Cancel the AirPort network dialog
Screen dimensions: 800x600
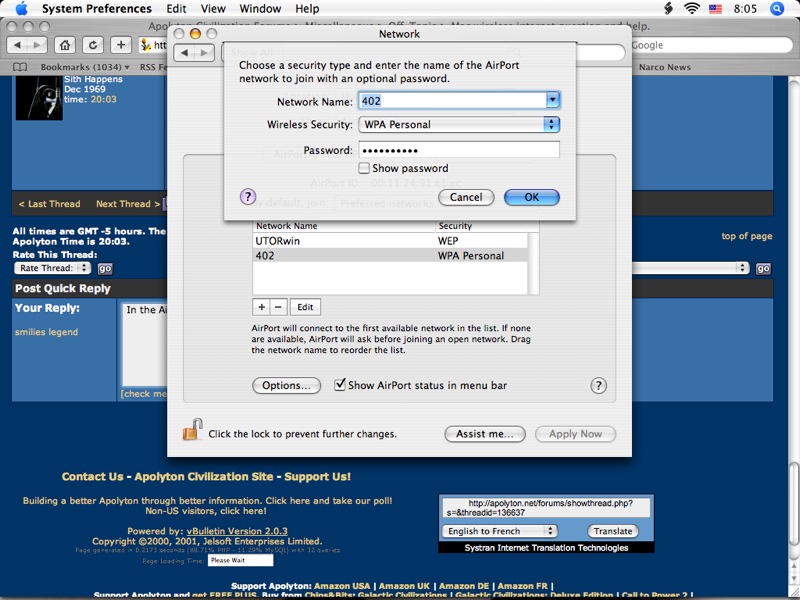(466, 197)
